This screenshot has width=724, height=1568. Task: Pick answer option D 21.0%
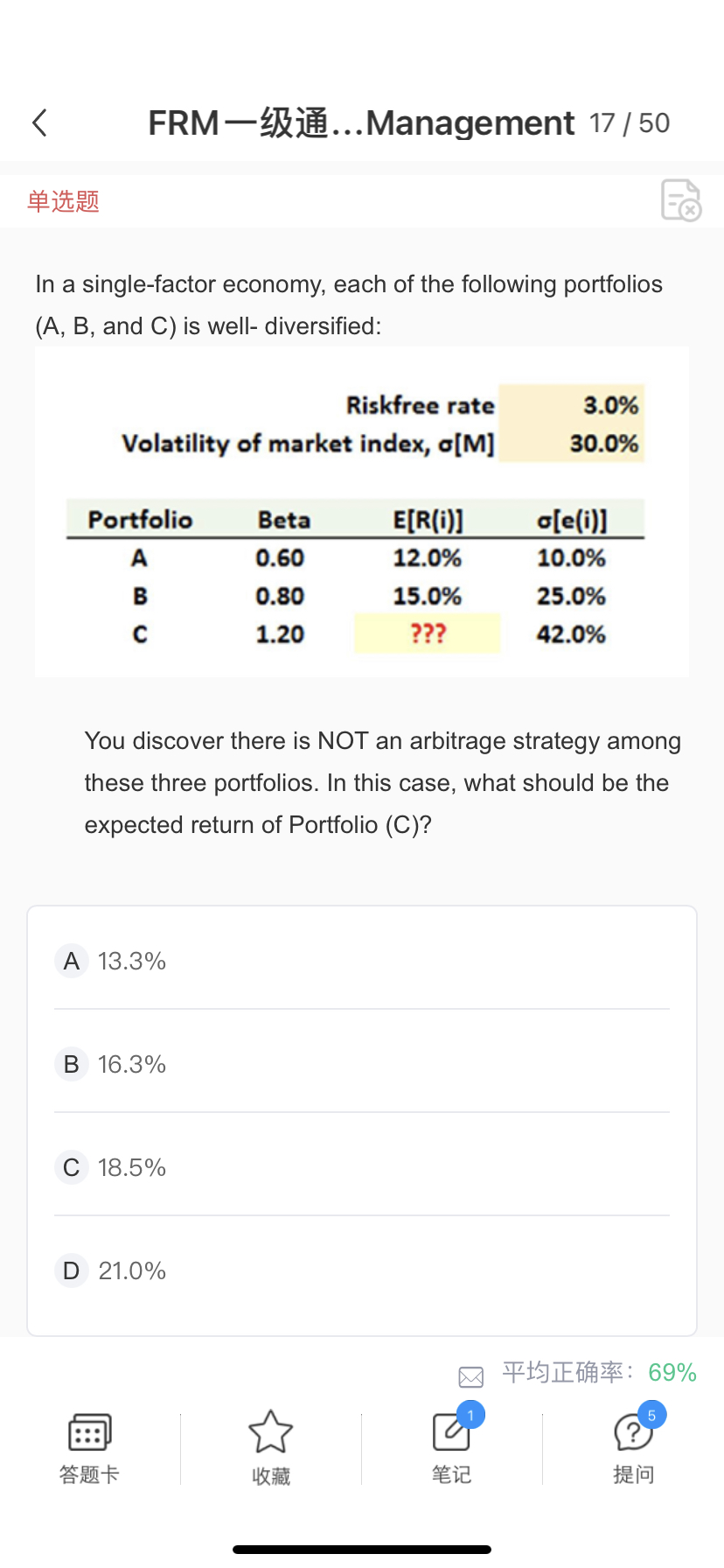click(x=132, y=1270)
